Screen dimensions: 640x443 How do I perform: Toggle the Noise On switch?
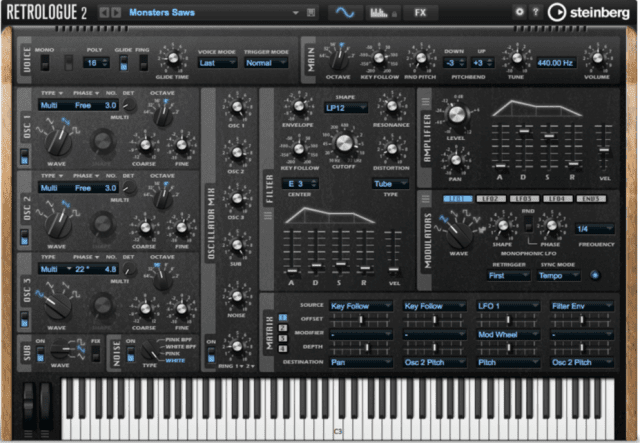[131, 354]
